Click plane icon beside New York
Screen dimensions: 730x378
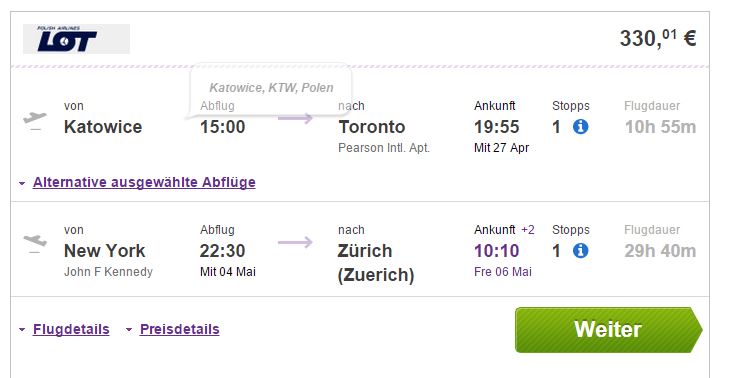coord(35,243)
